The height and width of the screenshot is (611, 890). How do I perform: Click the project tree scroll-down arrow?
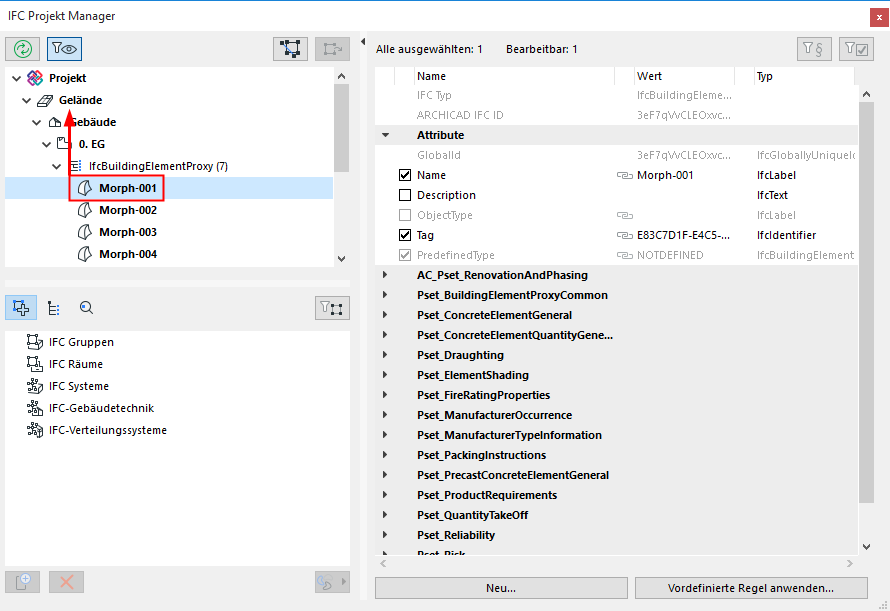click(341, 258)
